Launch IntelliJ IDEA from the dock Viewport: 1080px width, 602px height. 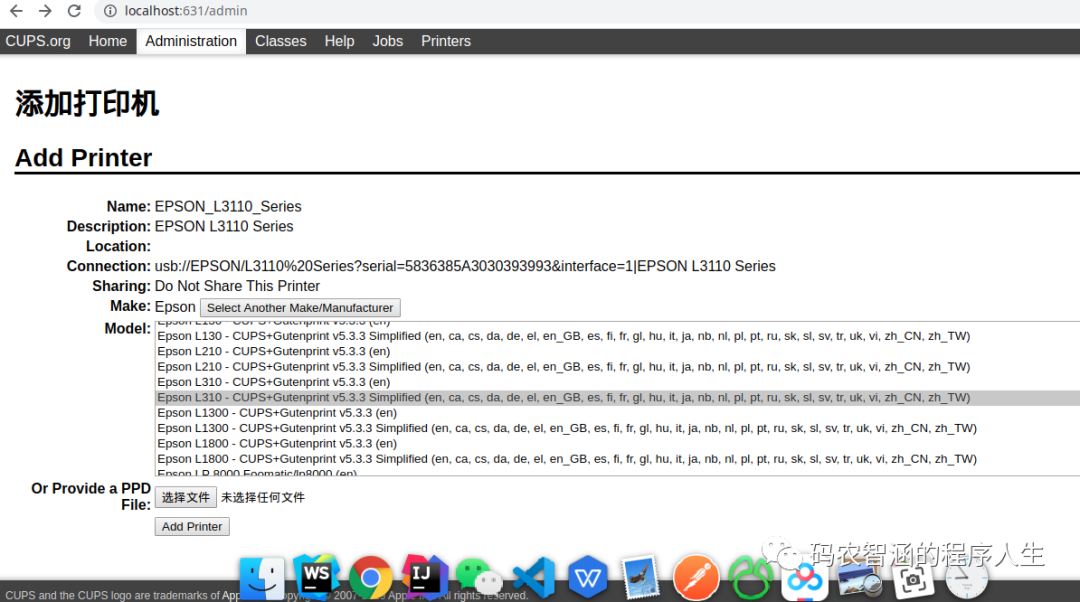[x=424, y=576]
